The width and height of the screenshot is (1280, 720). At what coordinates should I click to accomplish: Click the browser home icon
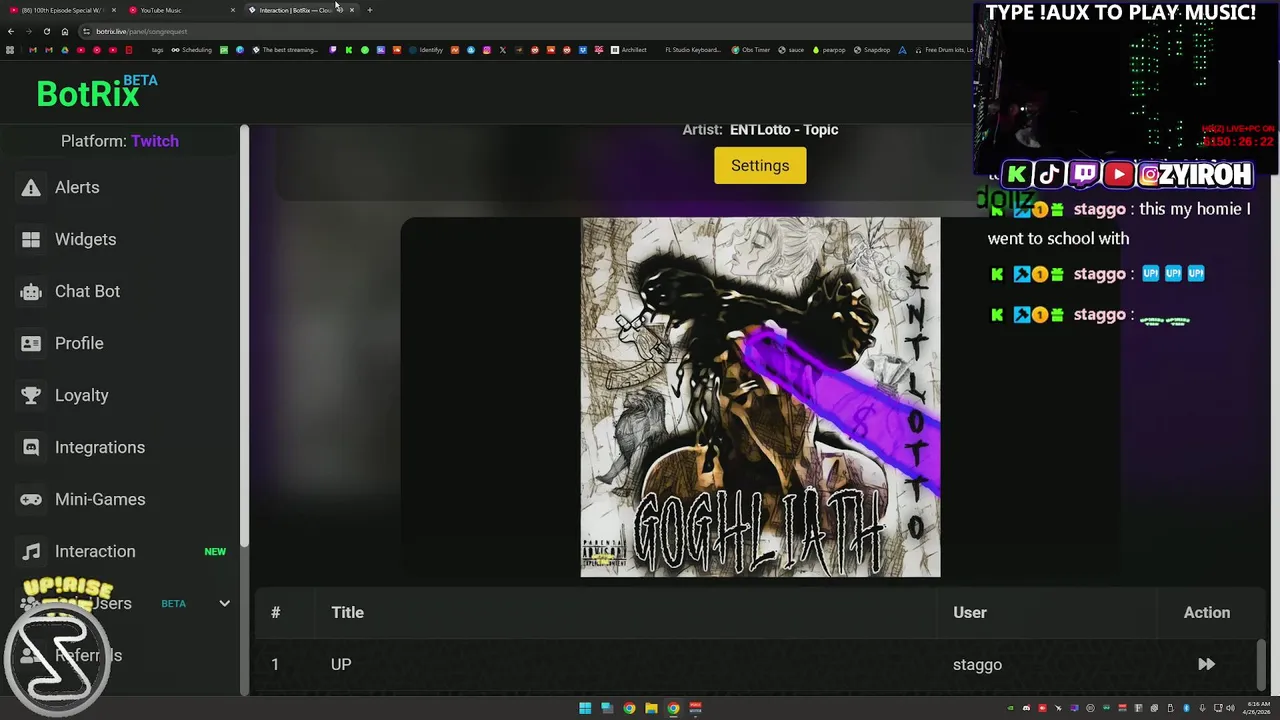coord(65,31)
